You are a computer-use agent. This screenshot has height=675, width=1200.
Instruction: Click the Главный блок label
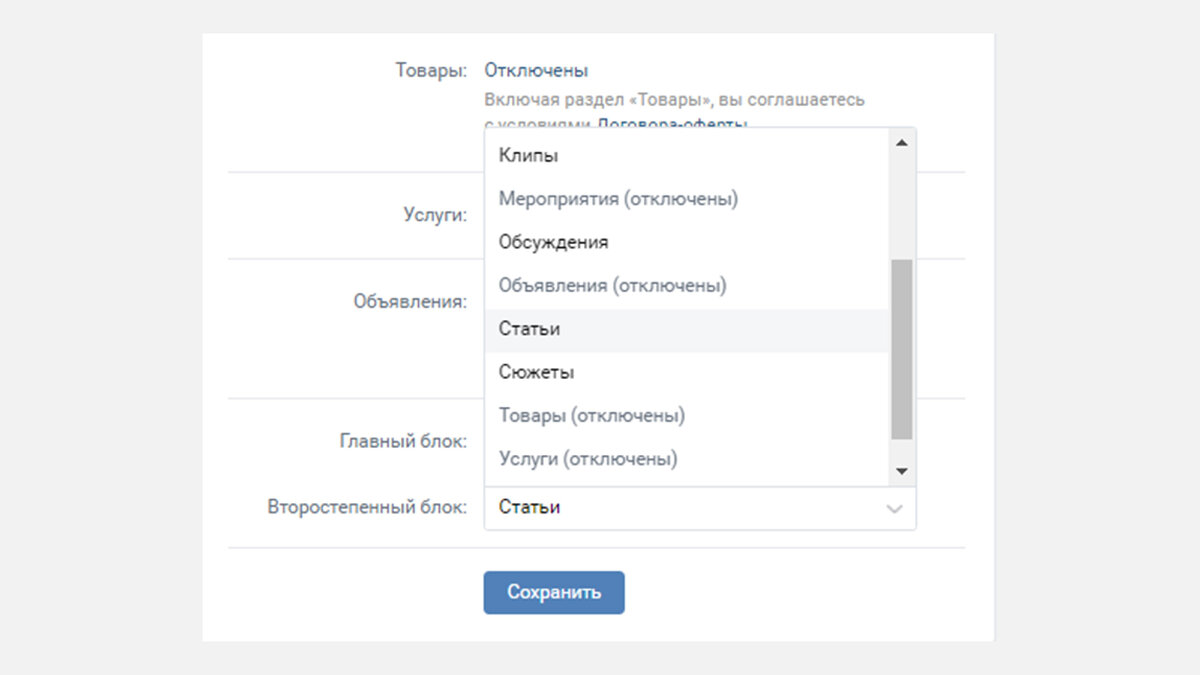coord(403,441)
